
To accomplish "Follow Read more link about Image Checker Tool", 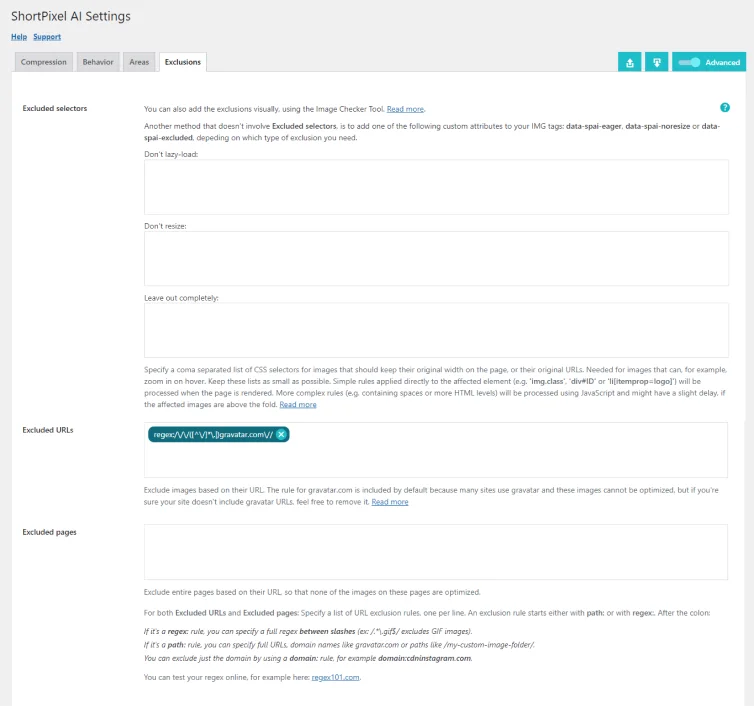I will coord(405,109).
